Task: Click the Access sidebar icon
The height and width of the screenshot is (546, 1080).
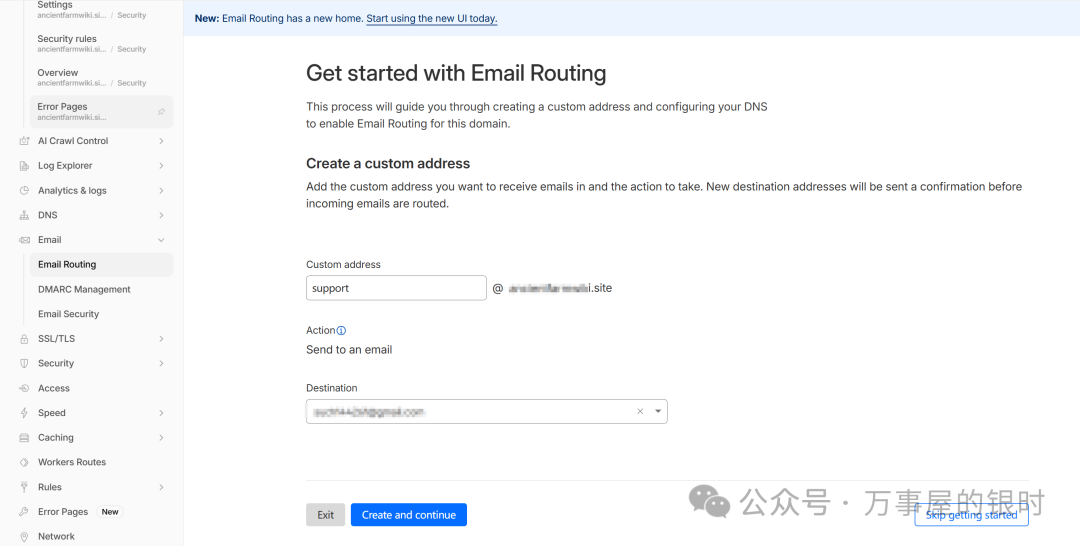Action: [x=24, y=388]
